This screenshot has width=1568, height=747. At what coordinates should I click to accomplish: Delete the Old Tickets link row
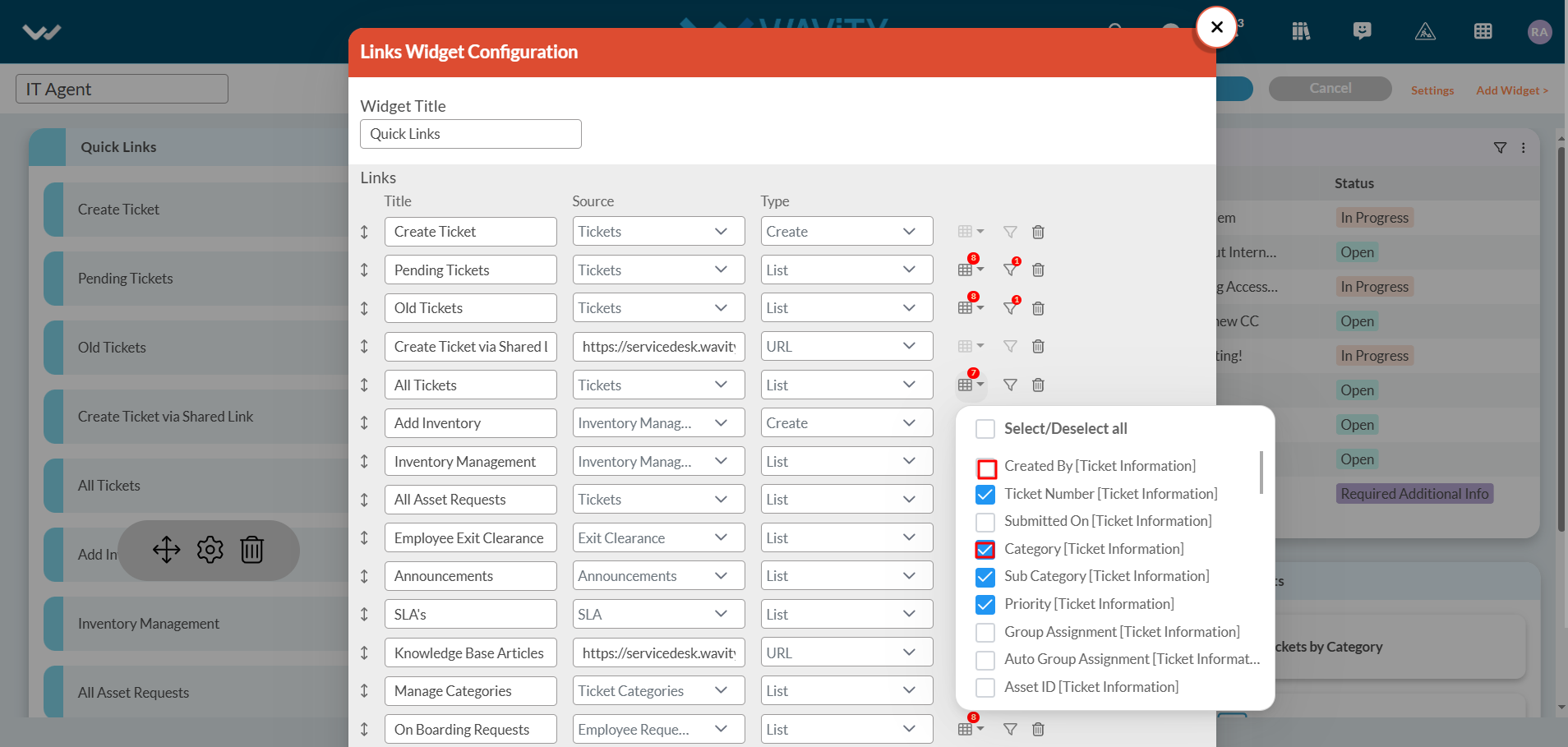click(x=1038, y=308)
